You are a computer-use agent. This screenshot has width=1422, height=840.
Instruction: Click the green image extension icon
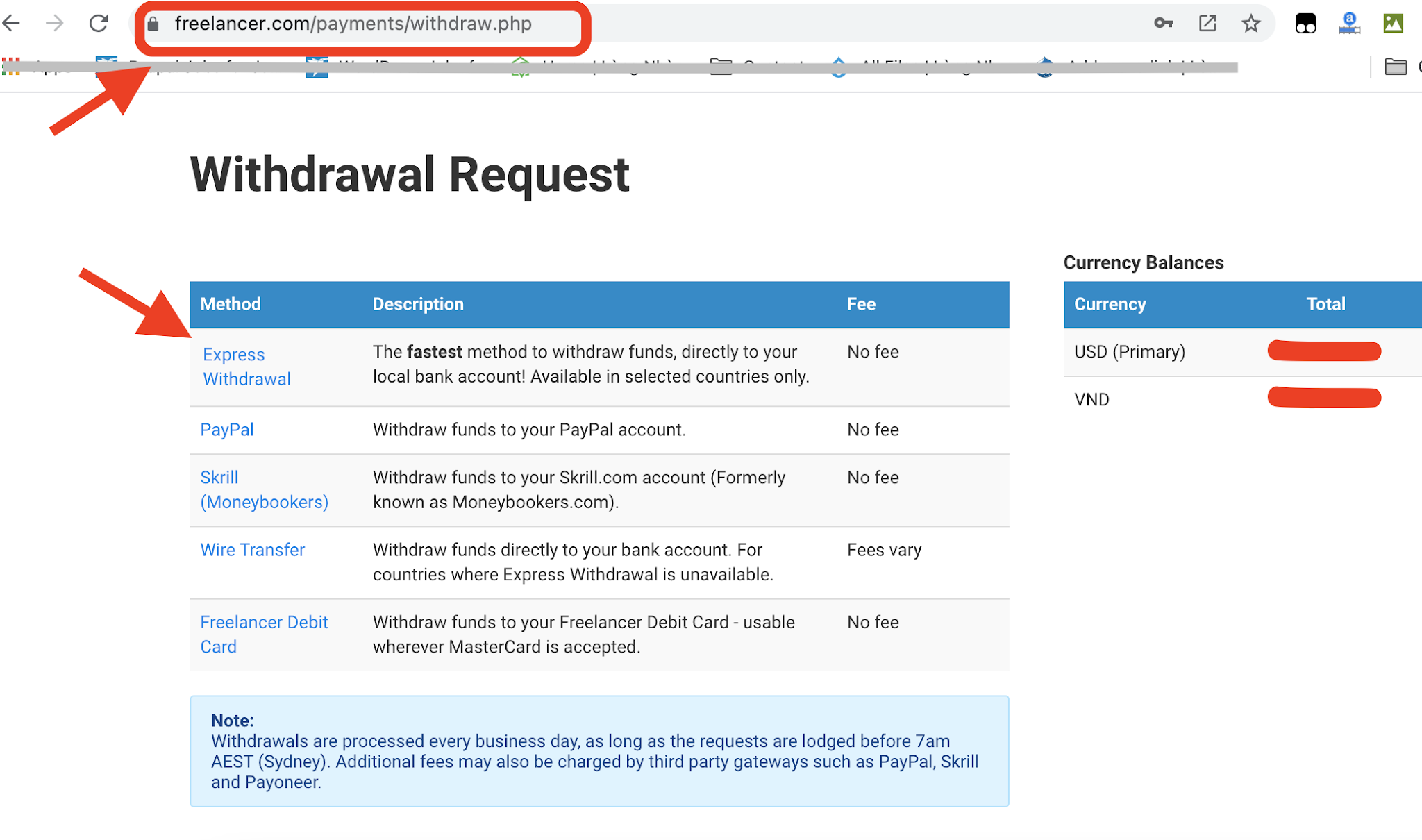[x=1392, y=24]
